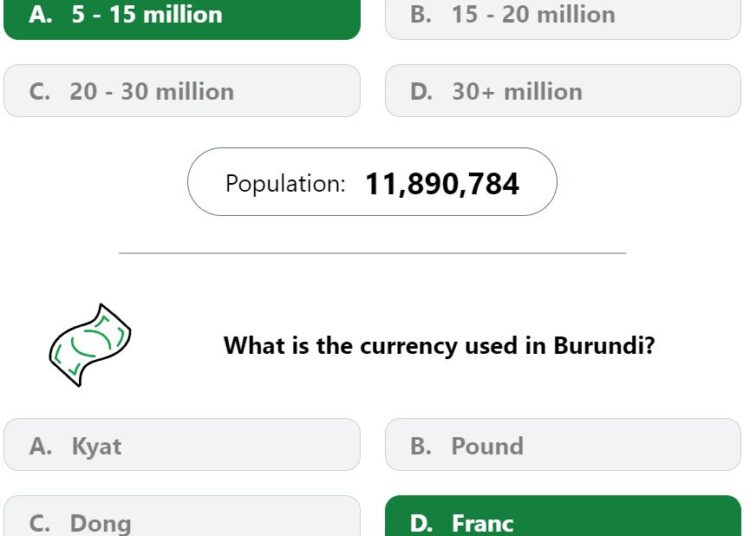Select the Franc answer option

click(x=563, y=516)
